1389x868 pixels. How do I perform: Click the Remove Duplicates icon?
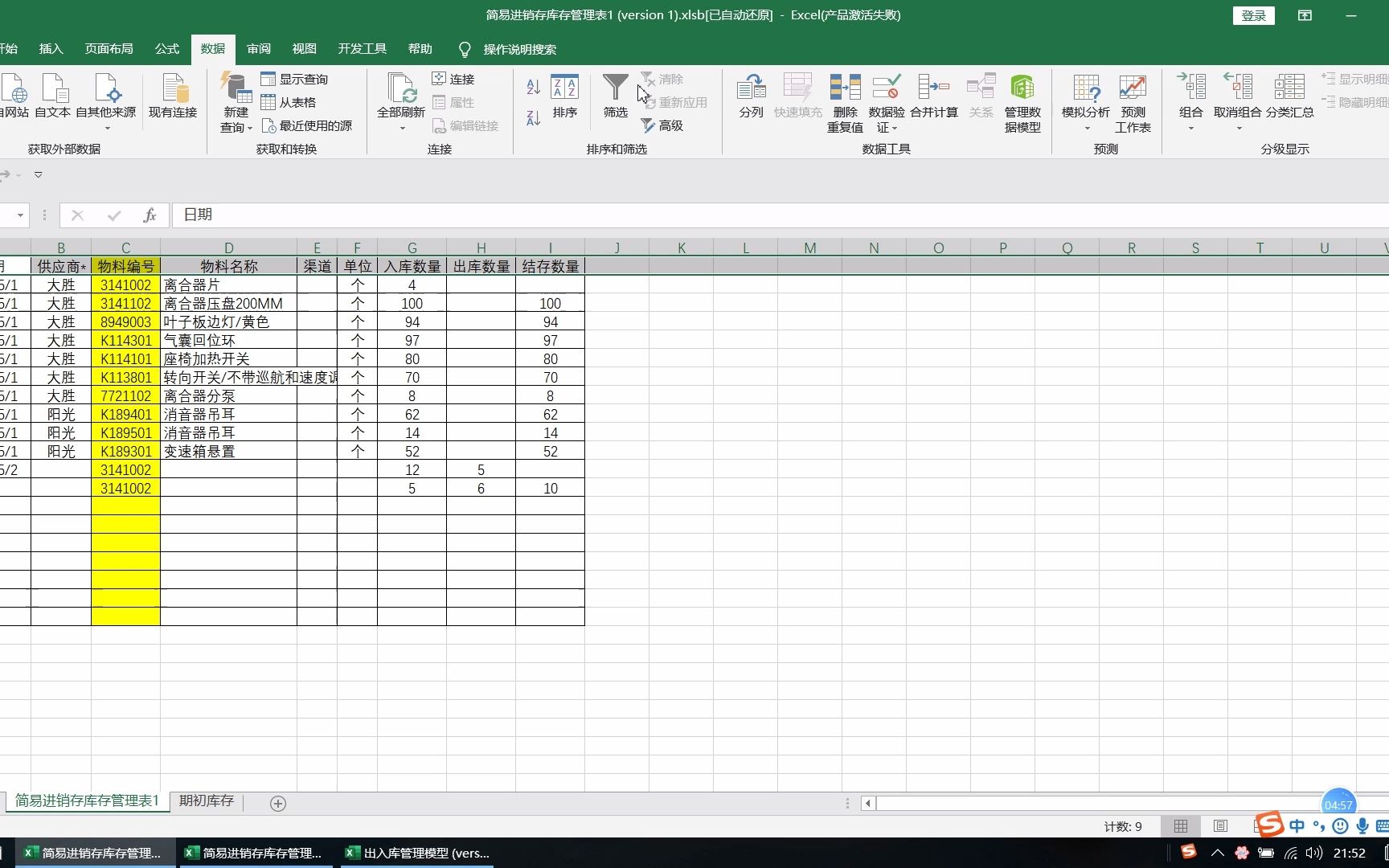(x=845, y=87)
